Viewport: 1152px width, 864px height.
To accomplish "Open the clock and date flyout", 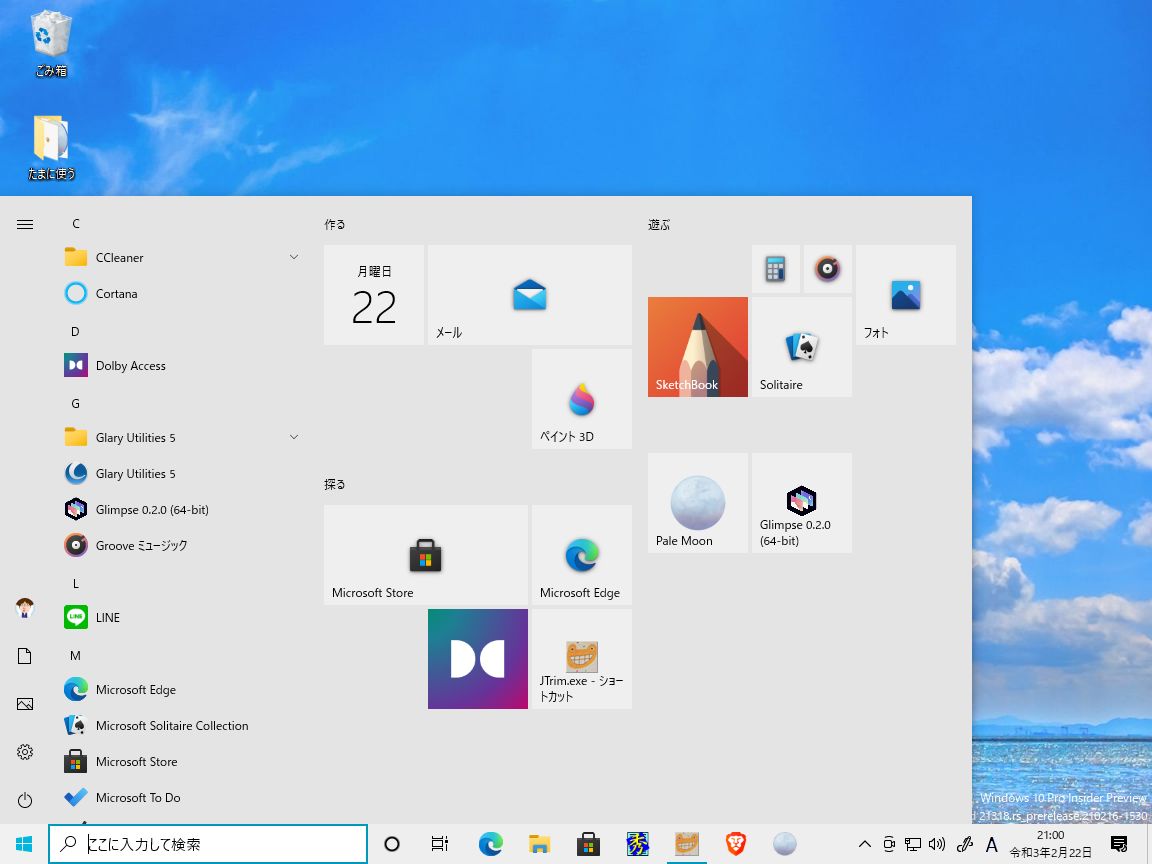I will coord(1051,844).
